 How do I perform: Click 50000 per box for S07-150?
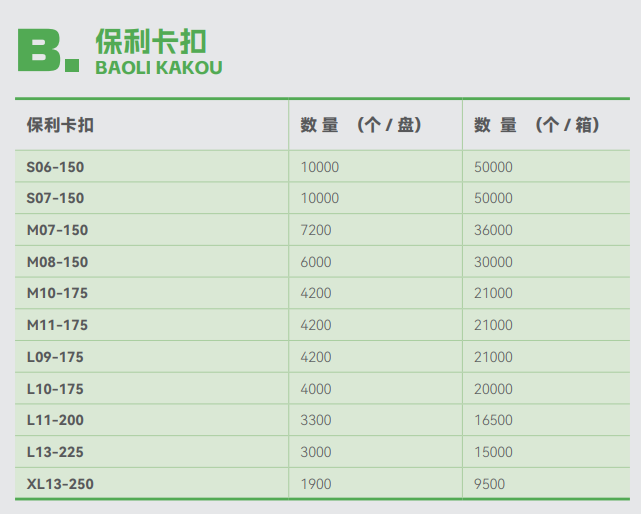pos(493,198)
